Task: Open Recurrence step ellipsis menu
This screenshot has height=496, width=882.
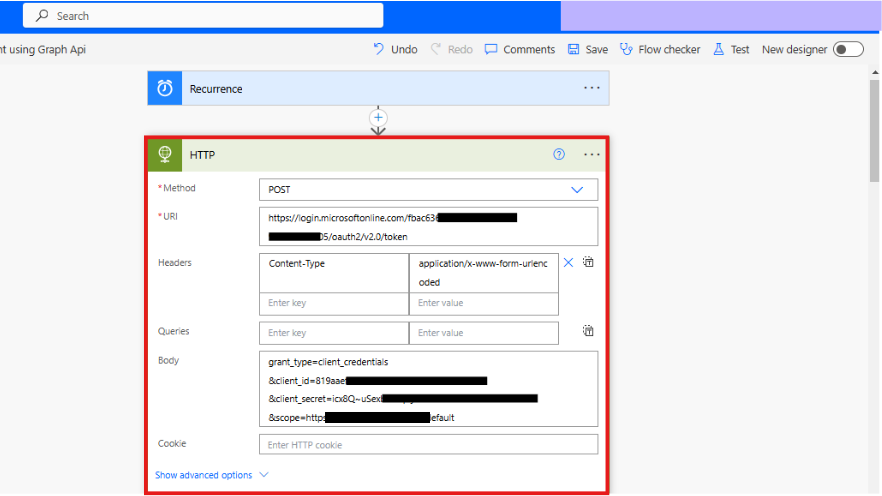Action: [x=592, y=88]
